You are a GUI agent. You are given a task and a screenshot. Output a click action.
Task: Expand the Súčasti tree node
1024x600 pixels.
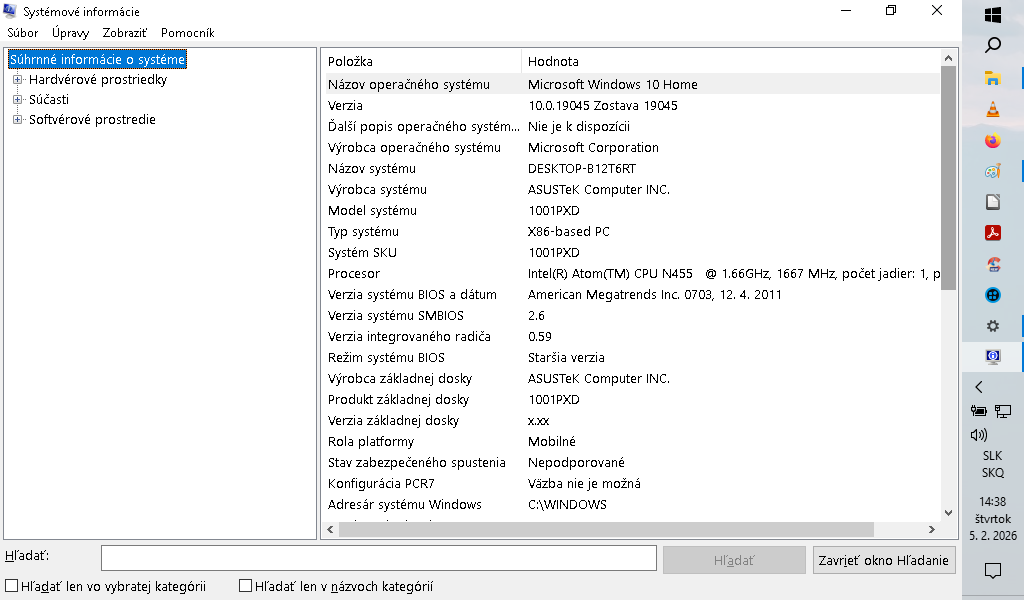click(x=17, y=100)
